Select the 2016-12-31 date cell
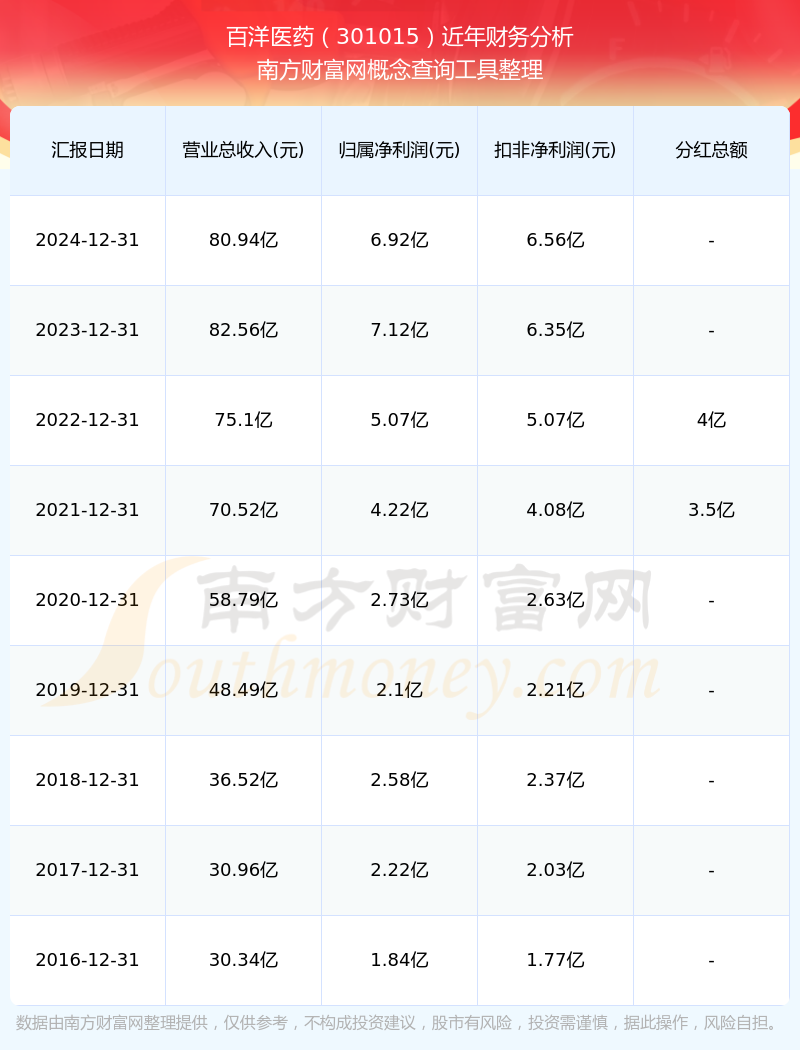The height and width of the screenshot is (1050, 800). click(x=88, y=961)
